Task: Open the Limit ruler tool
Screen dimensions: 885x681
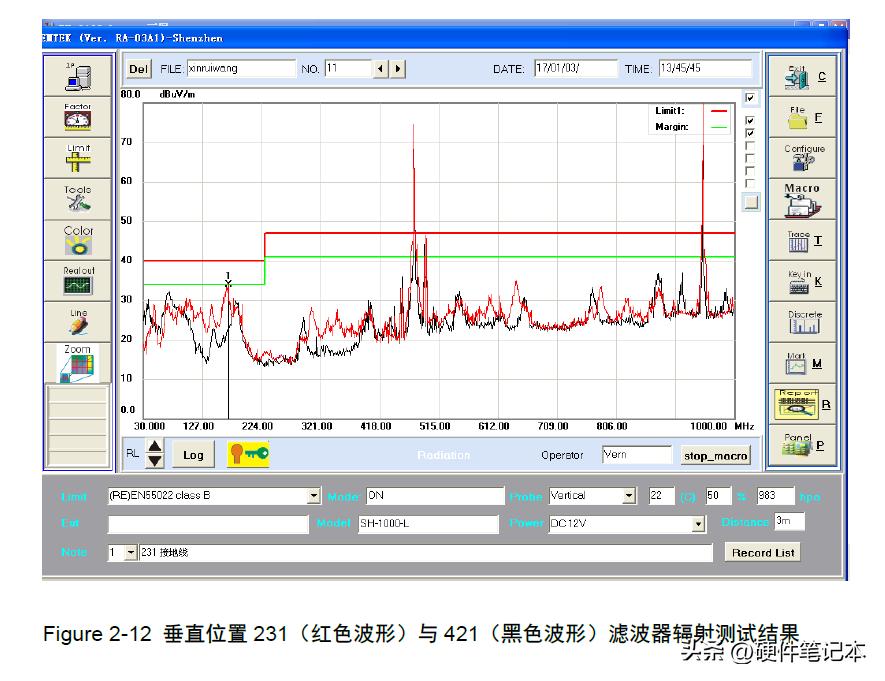Action: pos(78,159)
